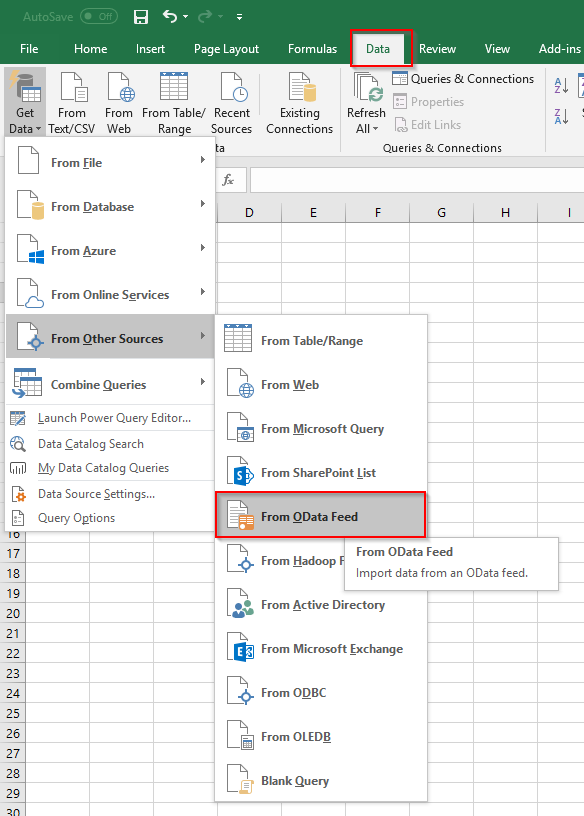Switch to the Page Layout tab
The width and height of the screenshot is (584, 816).
point(226,49)
